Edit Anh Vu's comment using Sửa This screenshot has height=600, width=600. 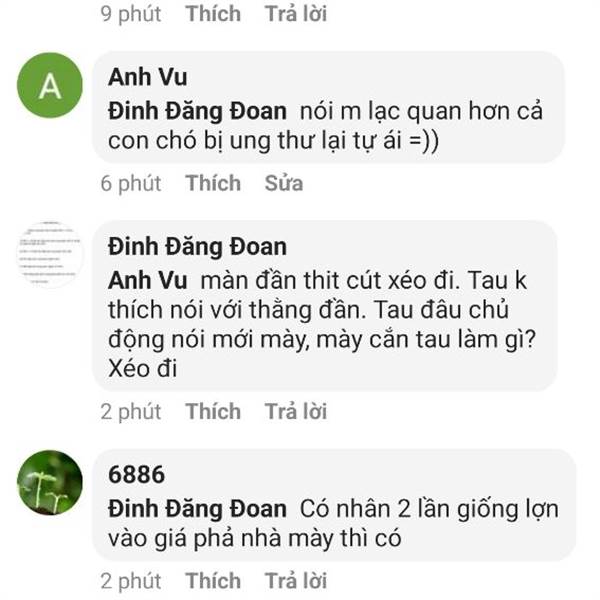click(x=284, y=183)
